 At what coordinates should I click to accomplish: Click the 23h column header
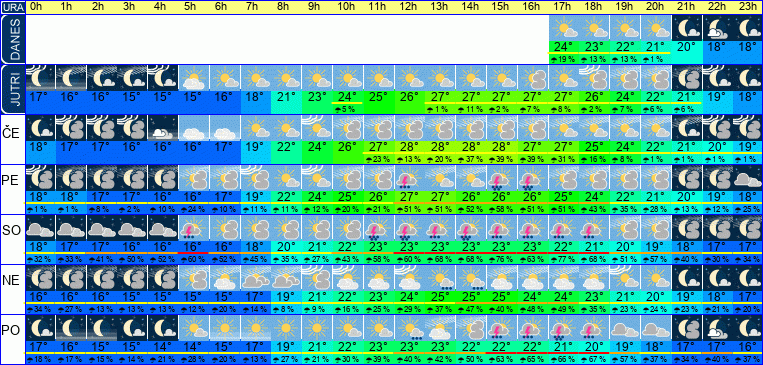click(x=748, y=7)
